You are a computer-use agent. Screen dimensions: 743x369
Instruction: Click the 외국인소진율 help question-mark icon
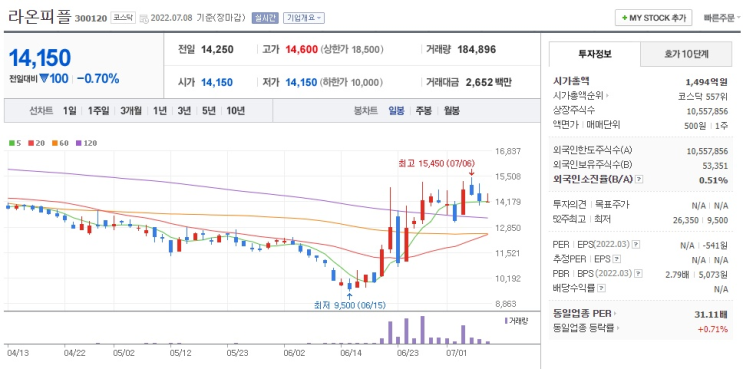639,180
